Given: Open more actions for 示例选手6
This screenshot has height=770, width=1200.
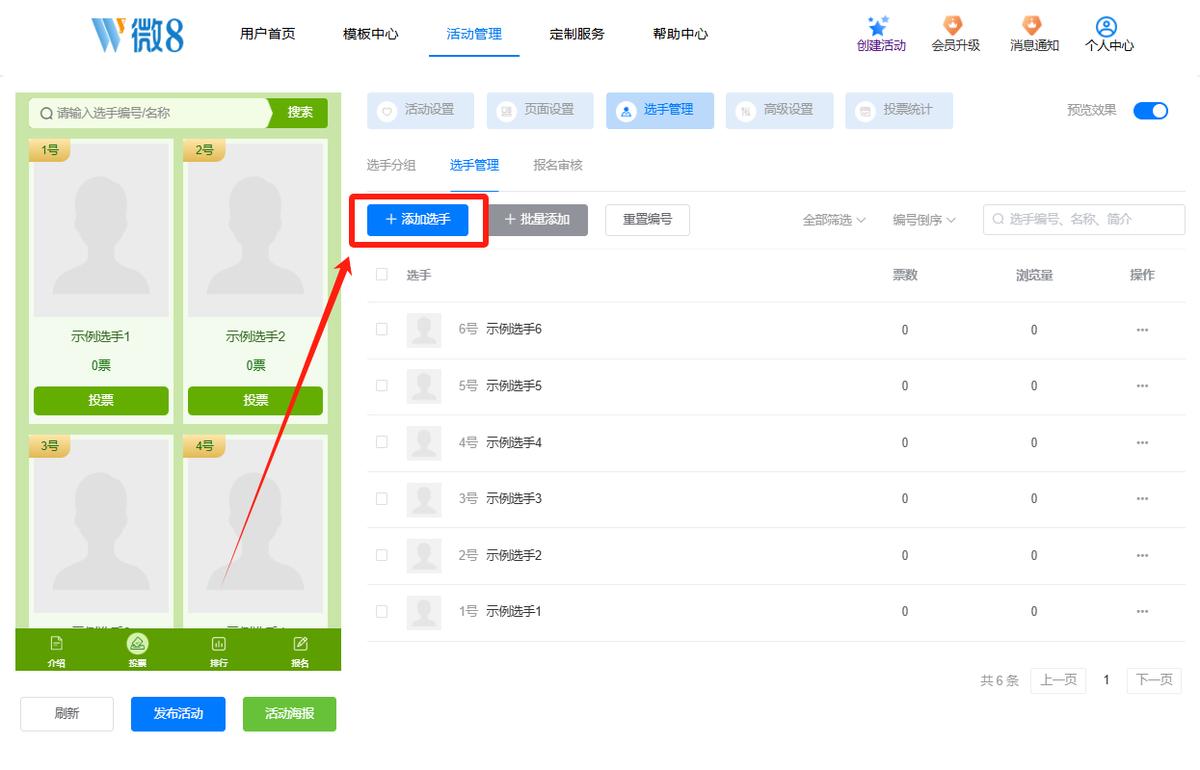Looking at the screenshot, I should pyautogui.click(x=1142, y=330).
